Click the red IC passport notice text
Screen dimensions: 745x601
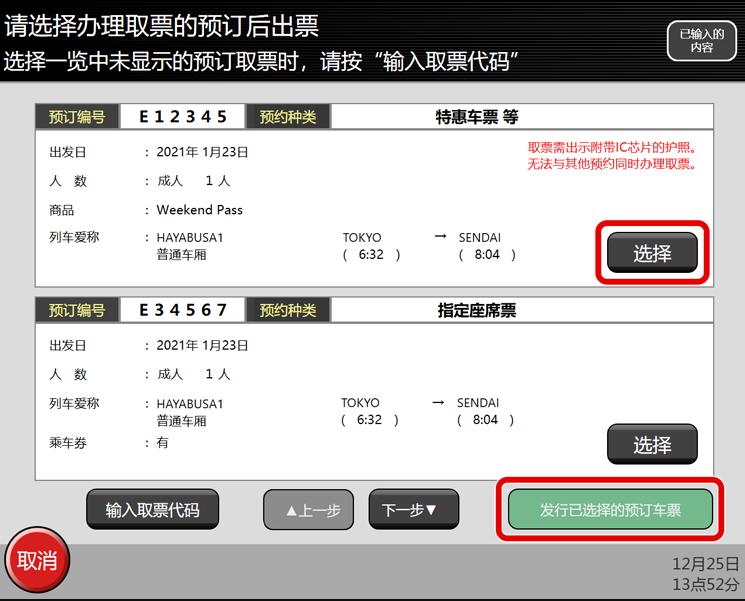tap(612, 156)
